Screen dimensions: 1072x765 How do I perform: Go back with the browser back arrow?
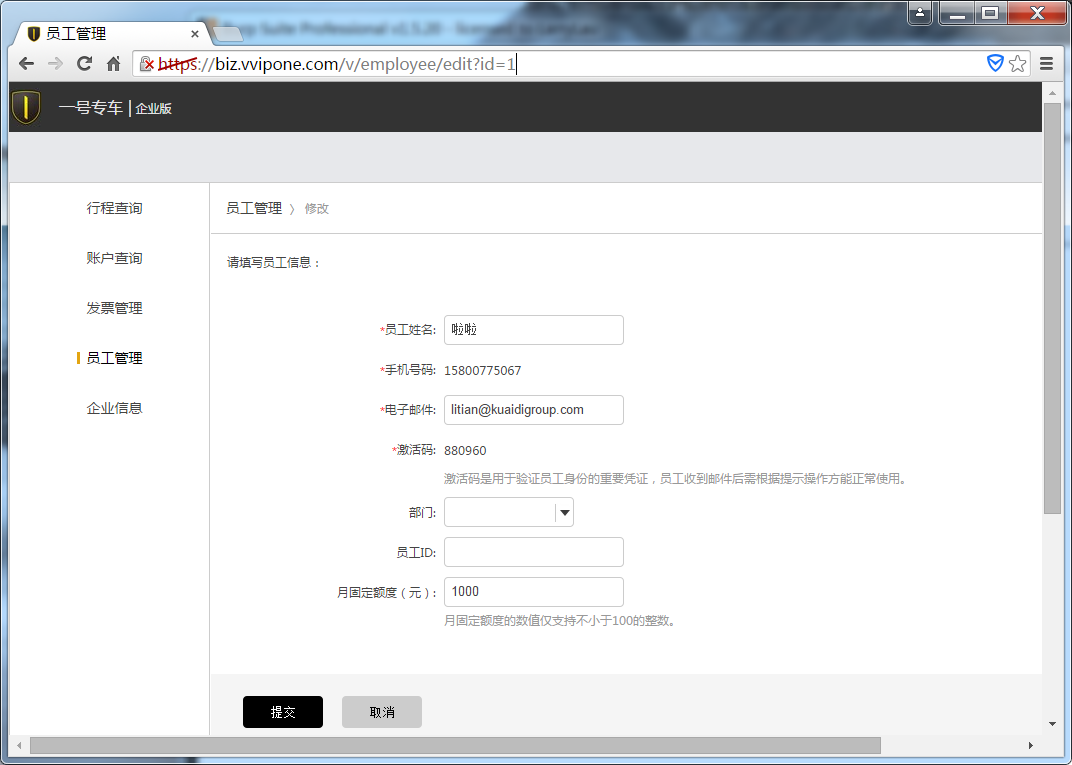click(x=26, y=64)
